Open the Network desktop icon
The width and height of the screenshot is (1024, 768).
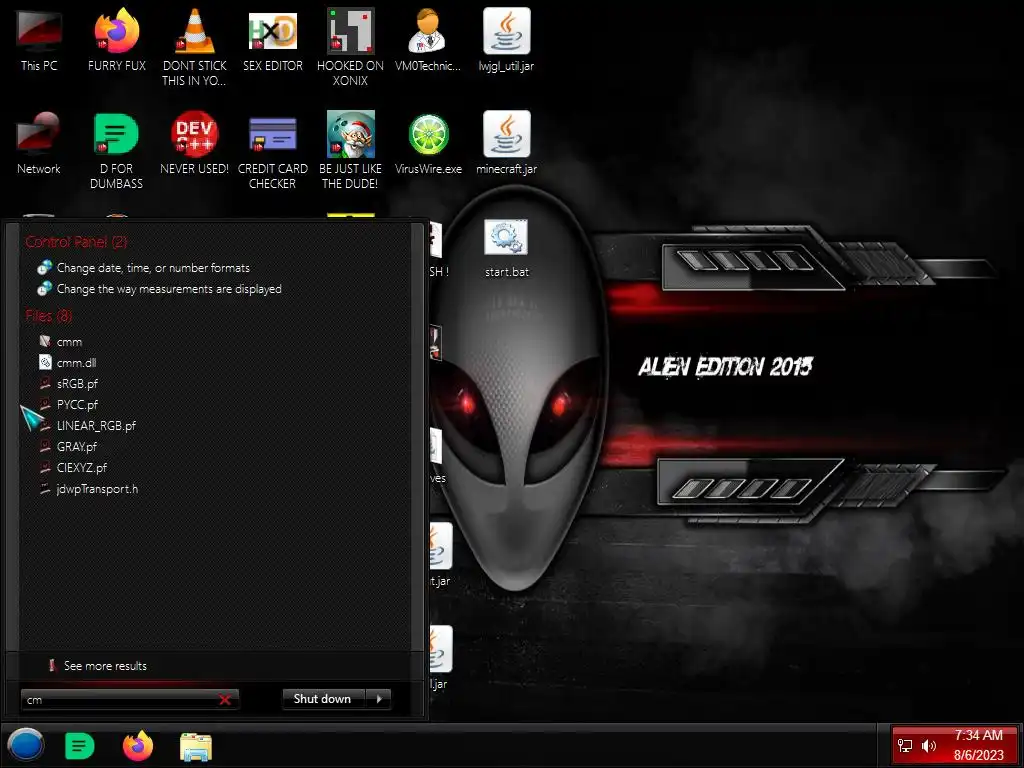(x=39, y=144)
